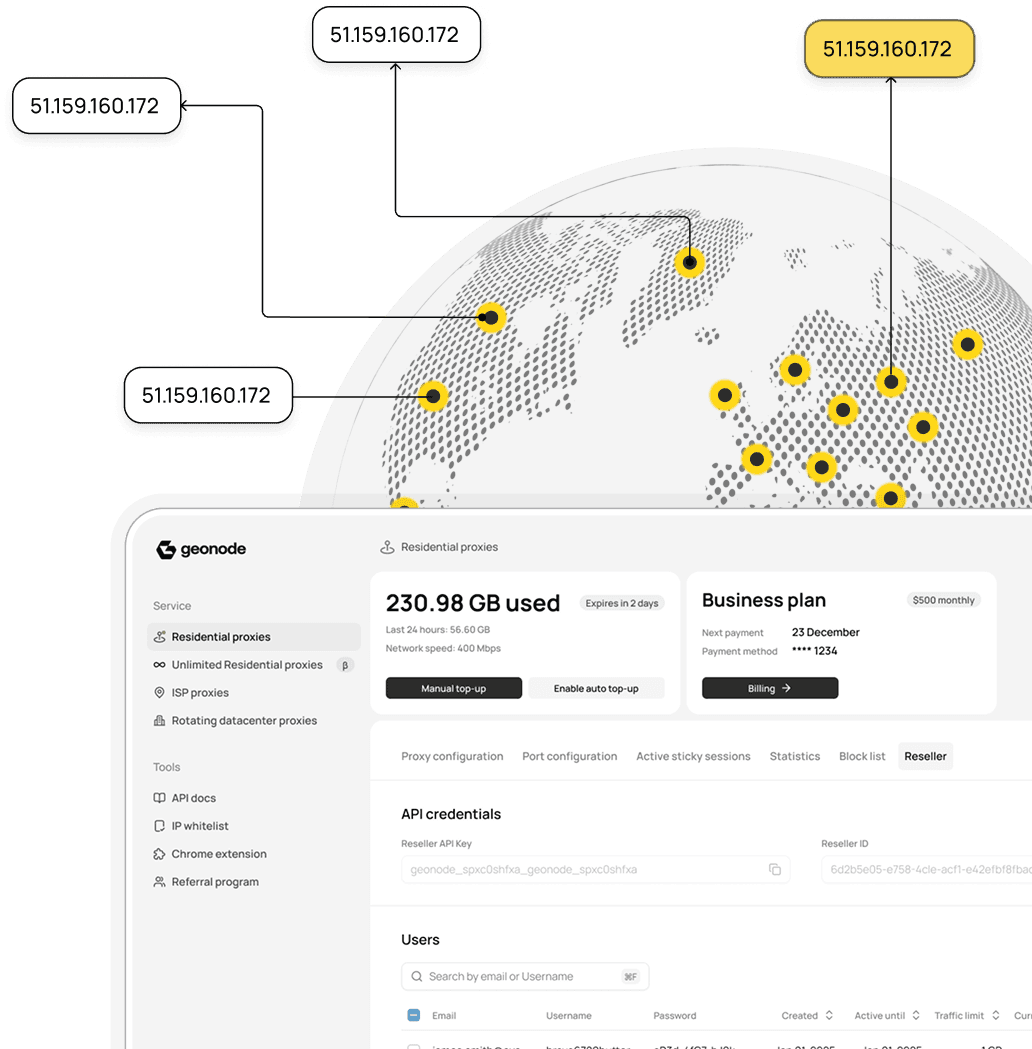Click the Password column header
The width and height of the screenshot is (1032, 1049).
tap(674, 1016)
